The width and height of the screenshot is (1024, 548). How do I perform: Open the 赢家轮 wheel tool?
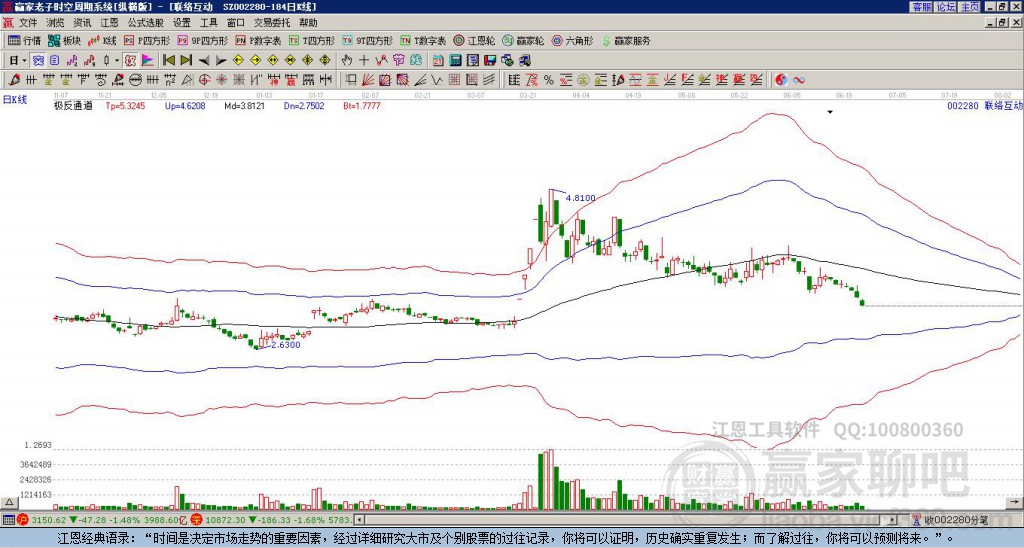522,40
